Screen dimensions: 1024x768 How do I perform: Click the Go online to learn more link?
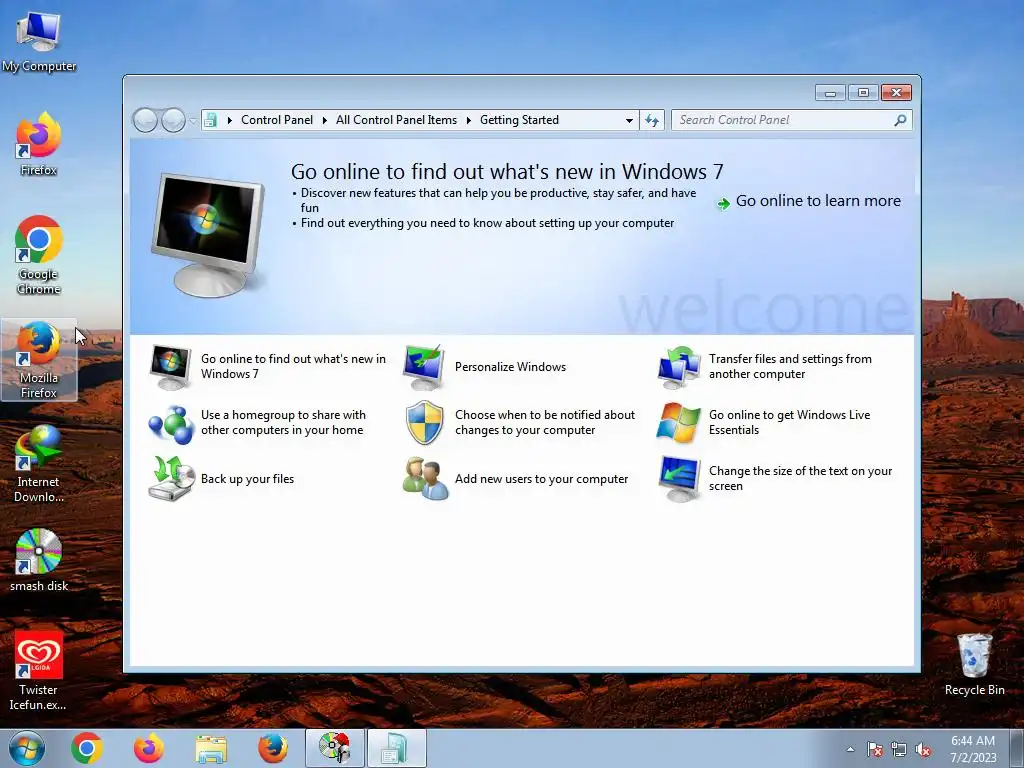[x=809, y=201]
